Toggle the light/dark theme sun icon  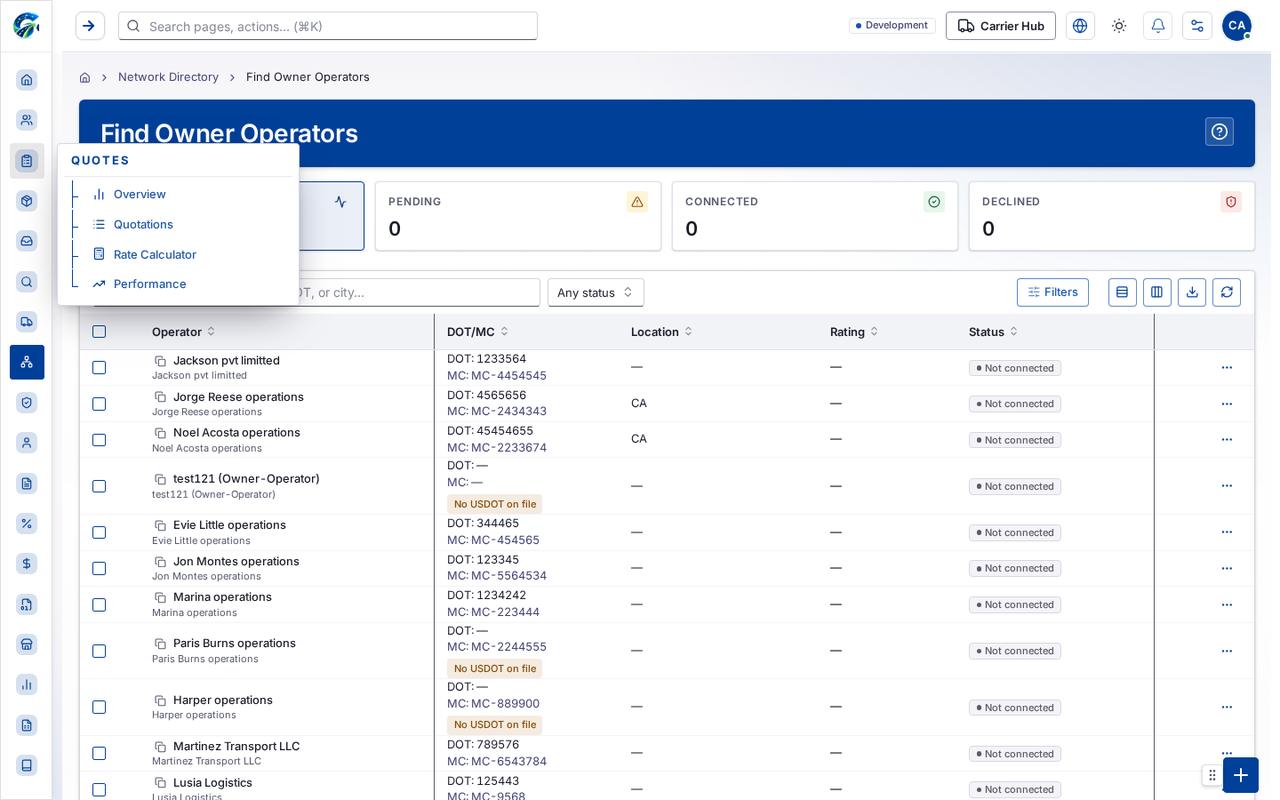click(x=1119, y=26)
